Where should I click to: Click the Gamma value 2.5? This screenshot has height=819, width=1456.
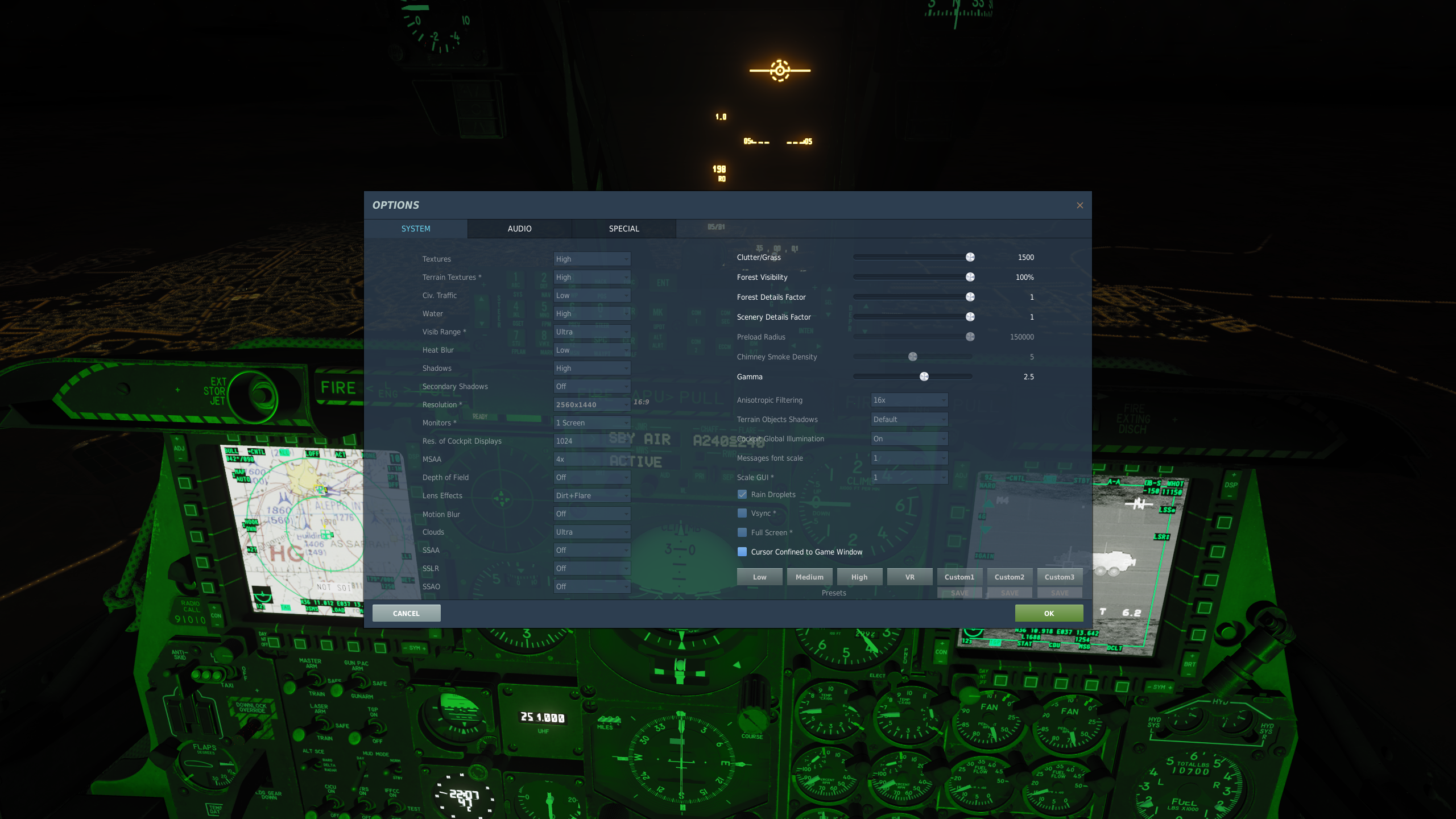(x=1029, y=377)
